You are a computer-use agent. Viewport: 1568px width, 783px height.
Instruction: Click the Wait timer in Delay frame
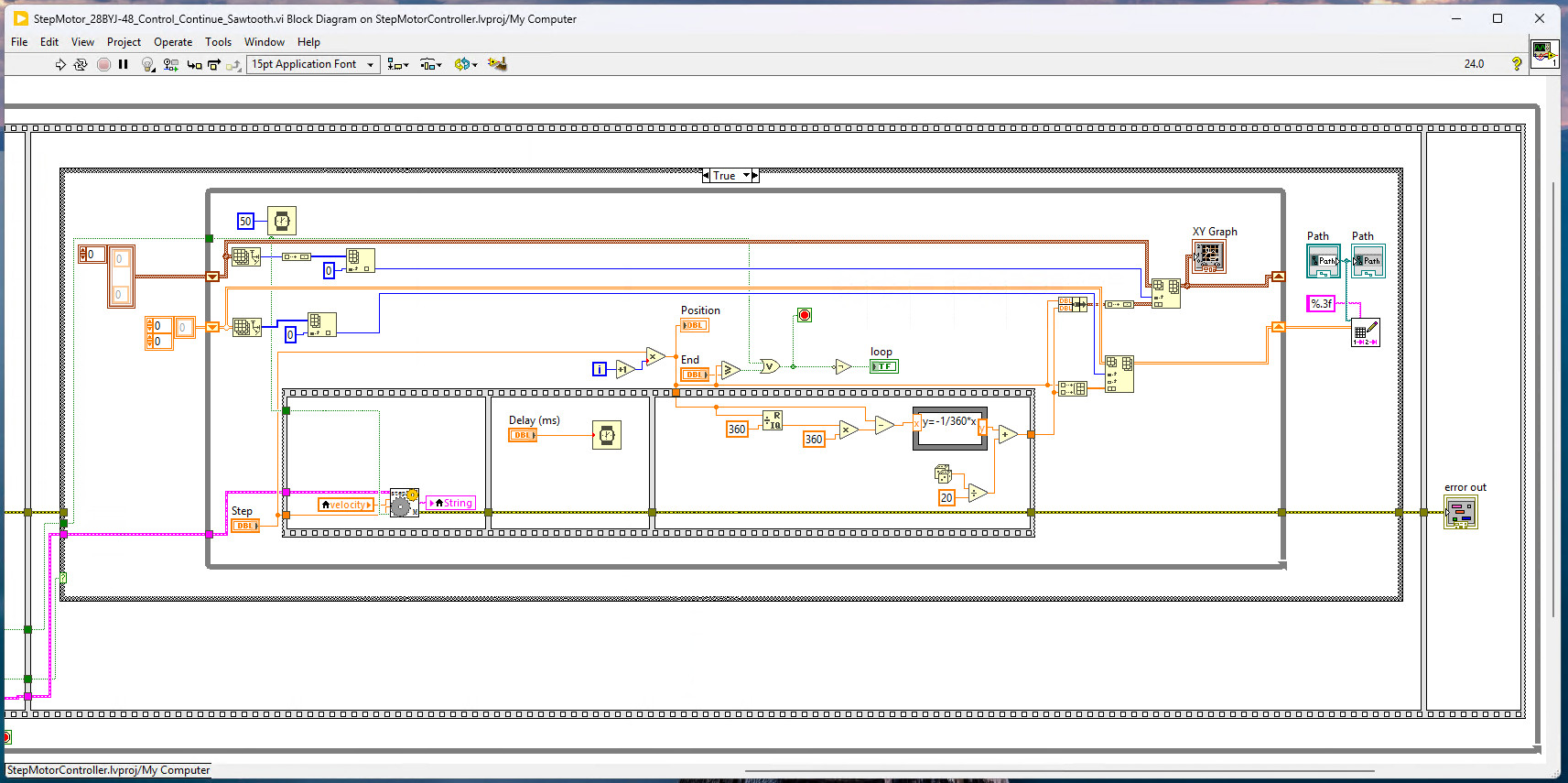click(607, 435)
